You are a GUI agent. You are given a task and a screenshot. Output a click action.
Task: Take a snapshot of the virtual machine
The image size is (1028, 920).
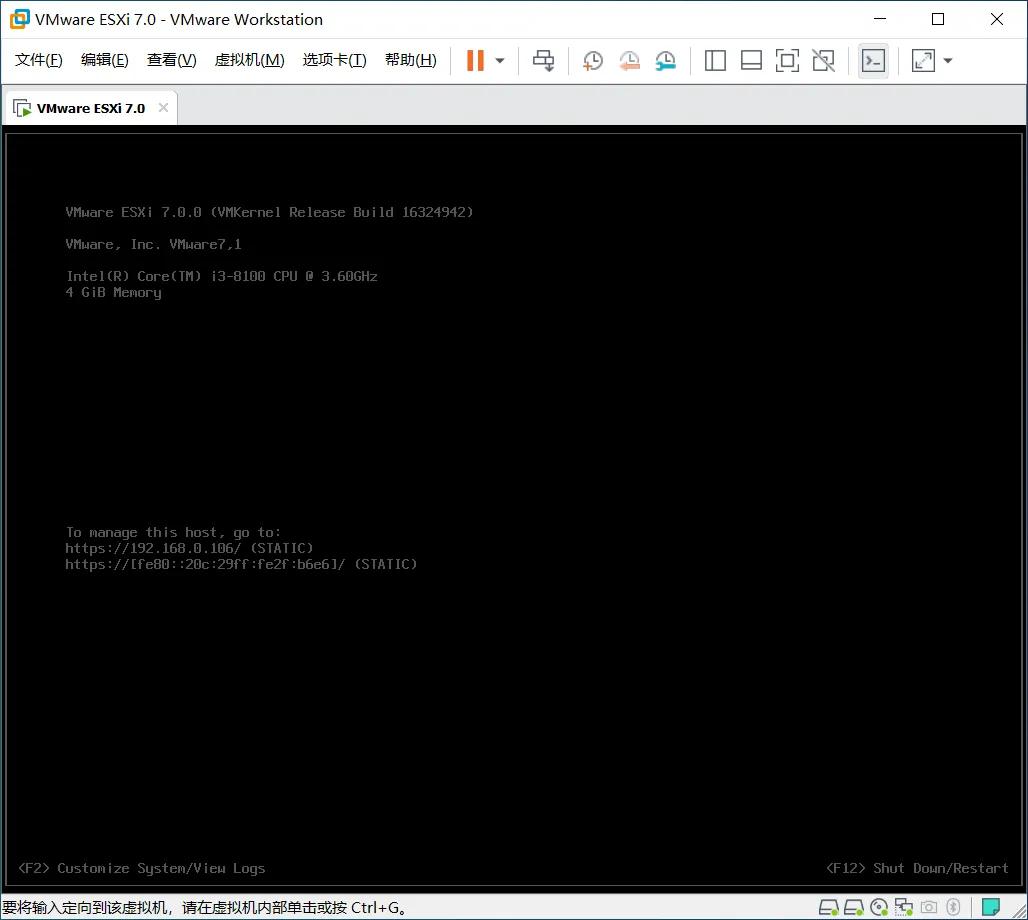tap(593, 61)
